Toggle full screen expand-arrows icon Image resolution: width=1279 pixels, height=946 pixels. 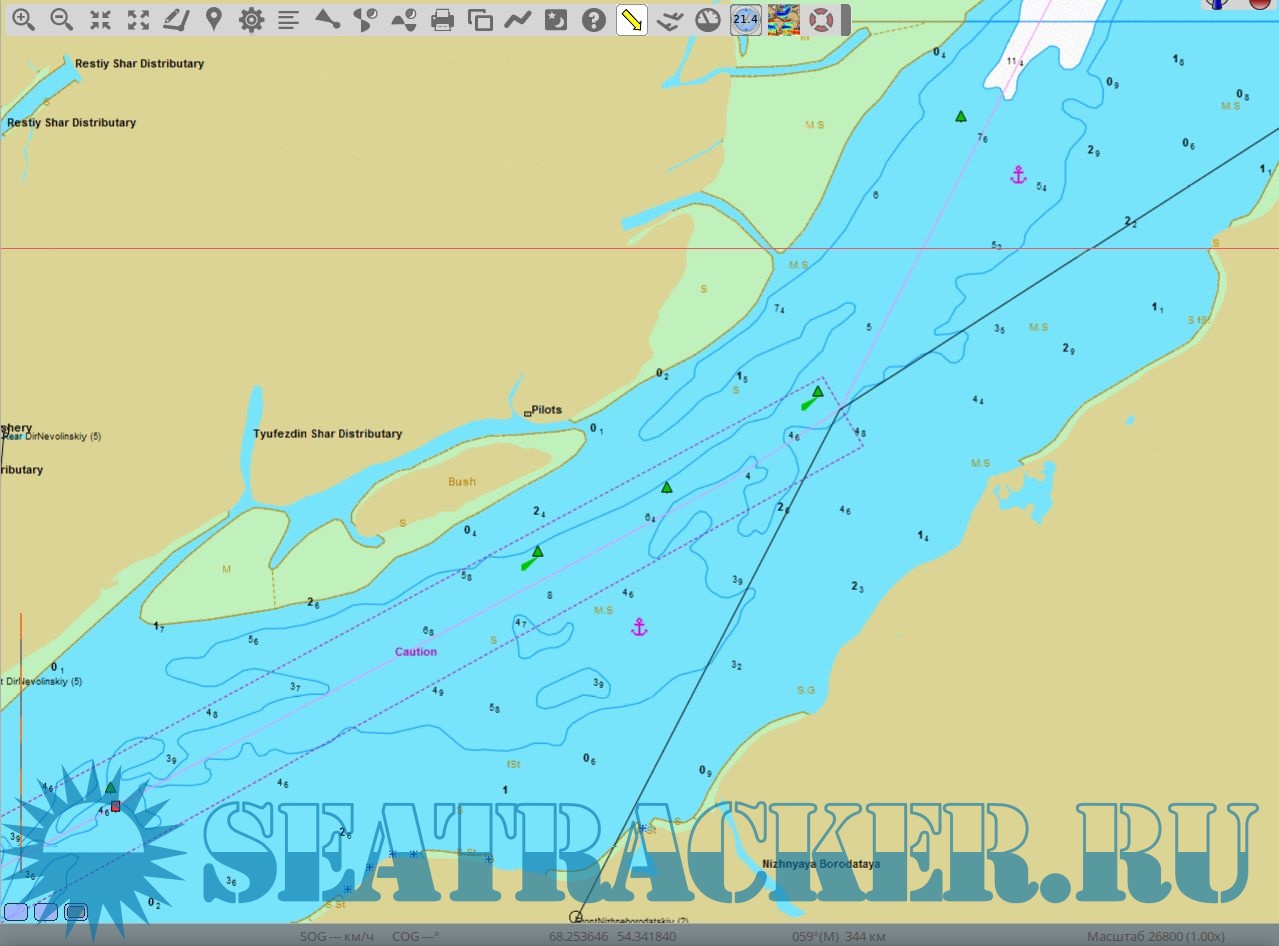pyautogui.click(x=138, y=20)
